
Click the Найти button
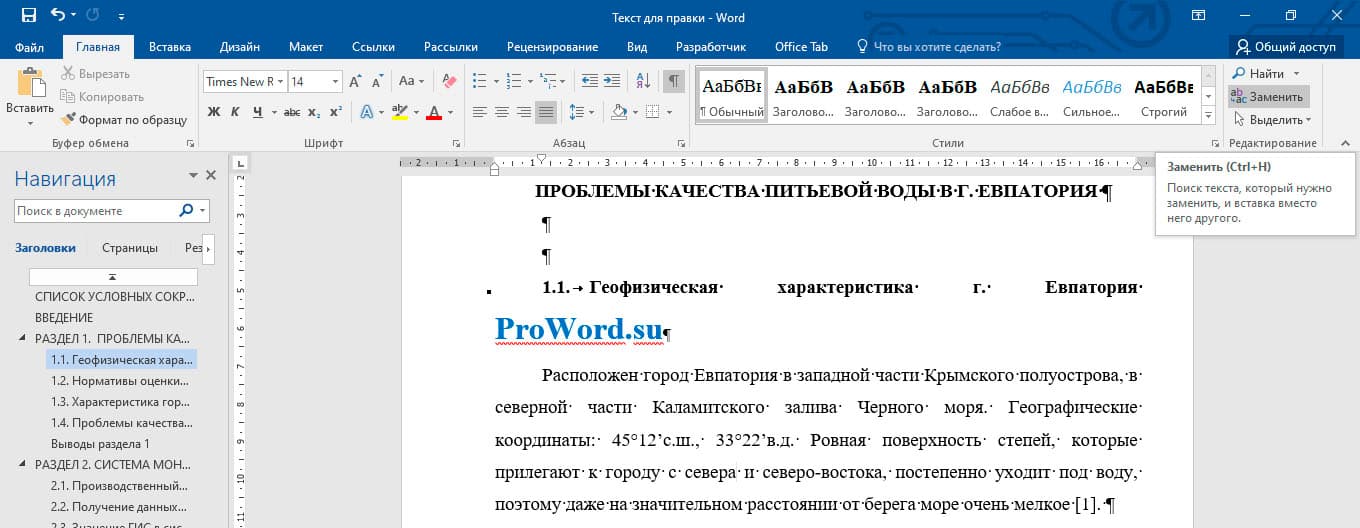pyautogui.click(x=1258, y=73)
